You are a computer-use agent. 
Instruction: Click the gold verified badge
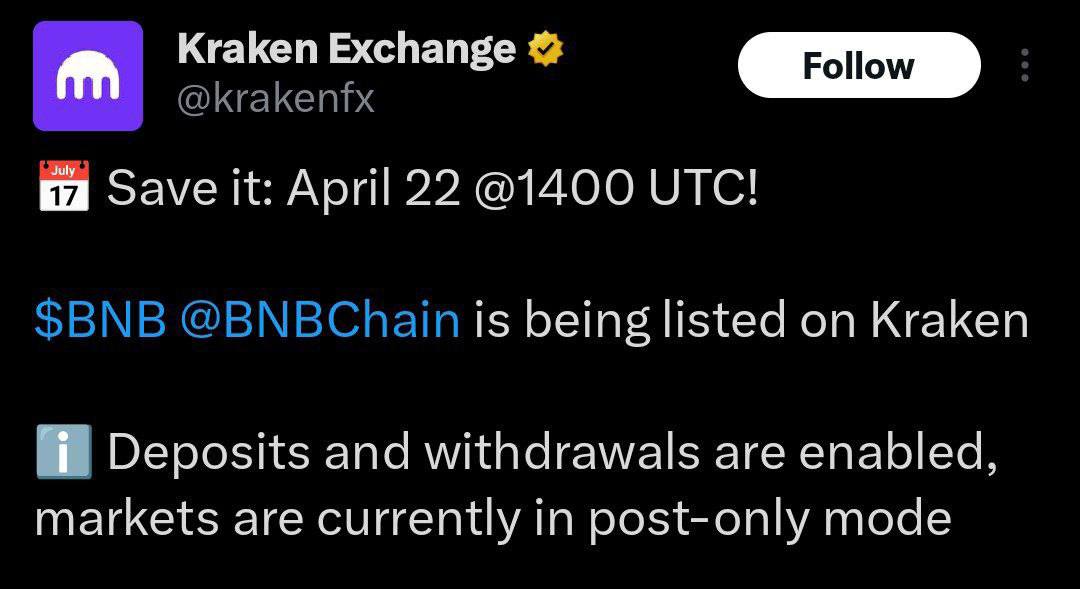click(546, 50)
